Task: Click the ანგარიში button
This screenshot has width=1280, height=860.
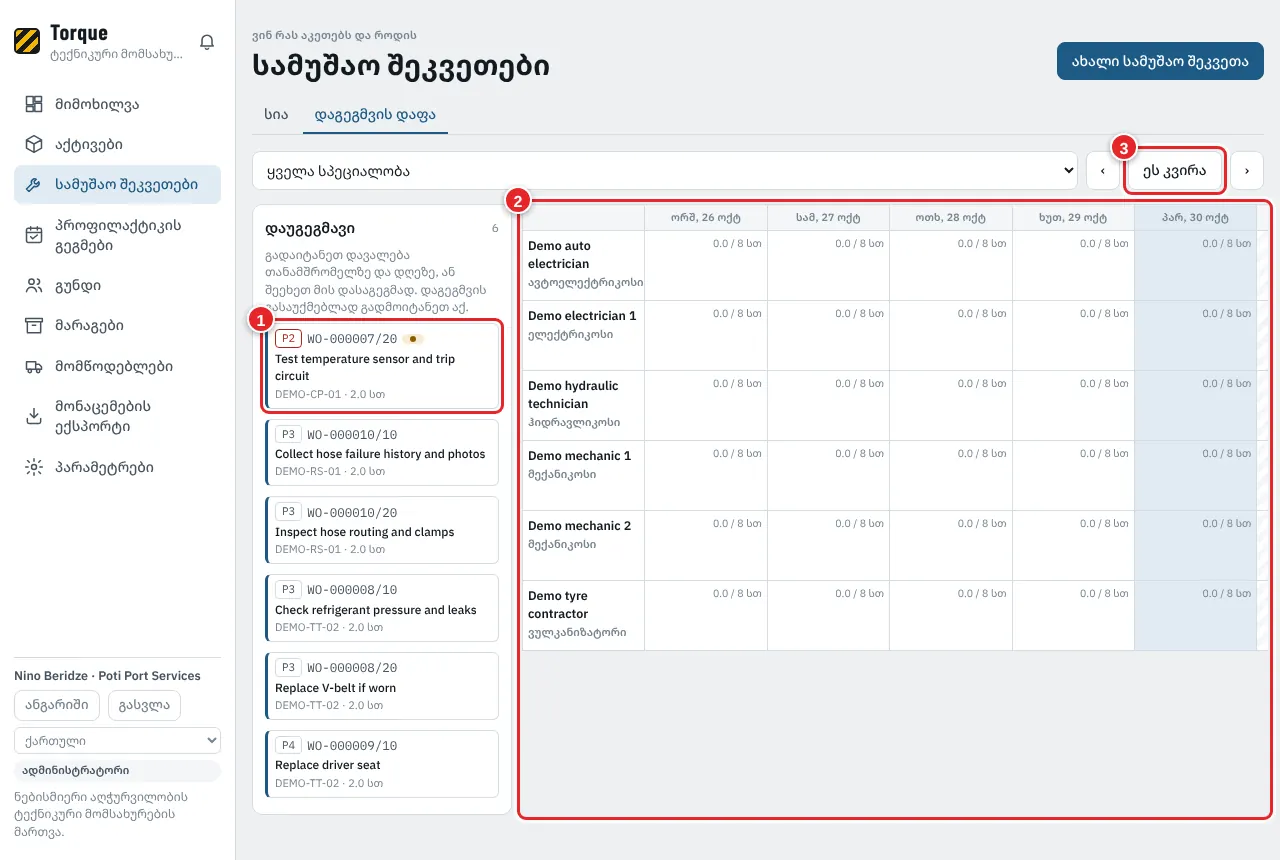Action: pyautogui.click(x=57, y=705)
